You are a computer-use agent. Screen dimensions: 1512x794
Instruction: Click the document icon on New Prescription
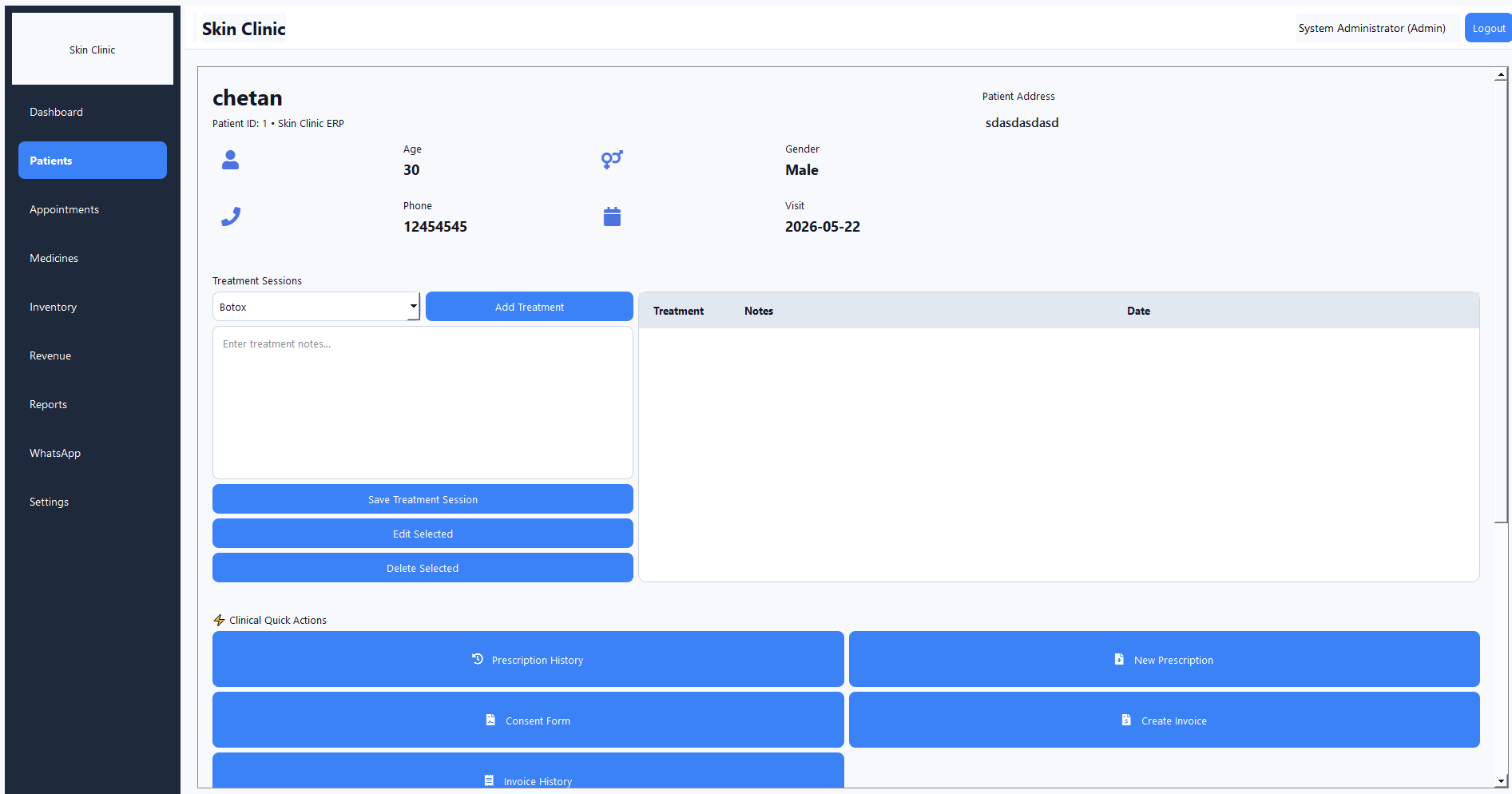pyautogui.click(x=1119, y=659)
